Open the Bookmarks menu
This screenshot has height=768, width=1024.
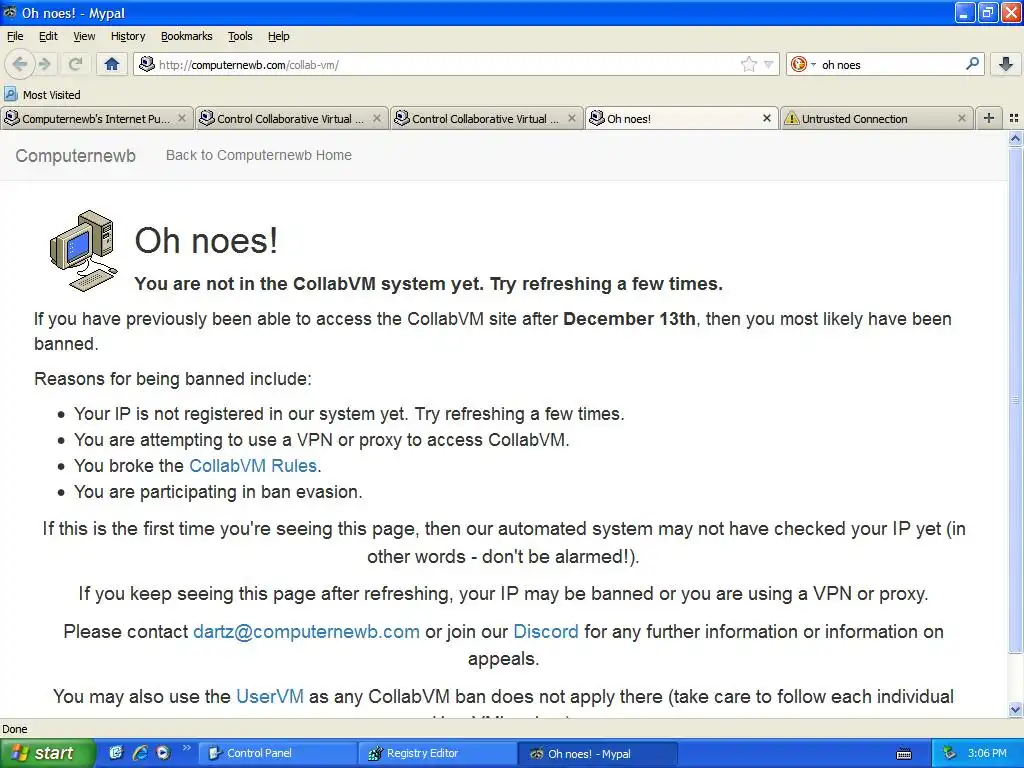187,36
